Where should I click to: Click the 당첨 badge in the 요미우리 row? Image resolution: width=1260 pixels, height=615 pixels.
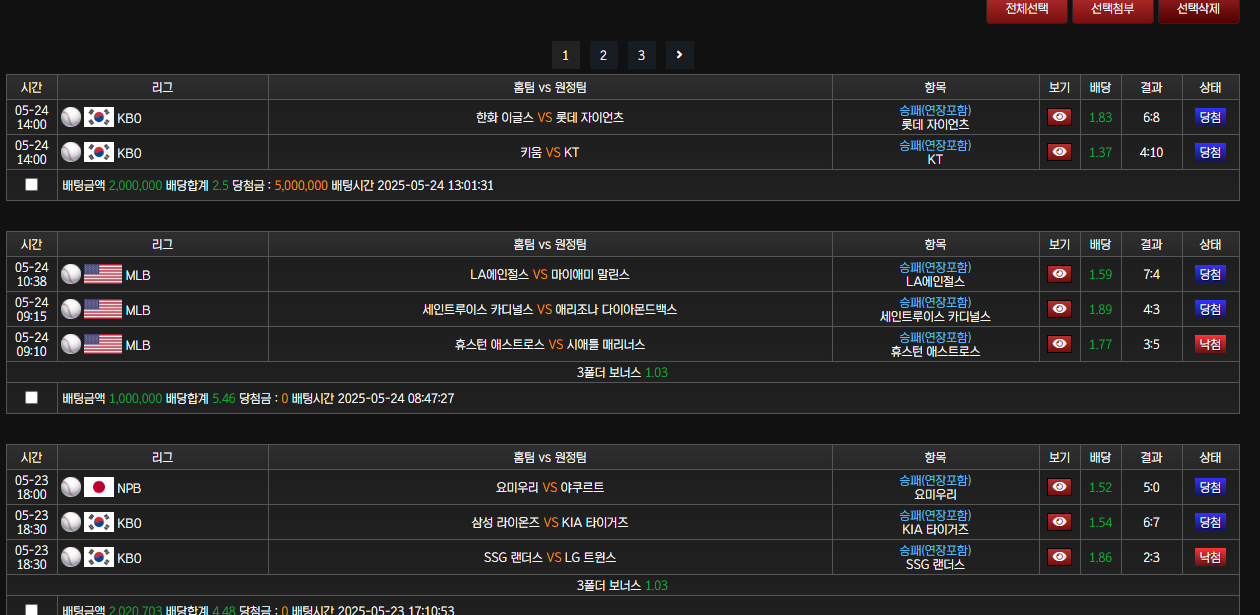[1210, 487]
